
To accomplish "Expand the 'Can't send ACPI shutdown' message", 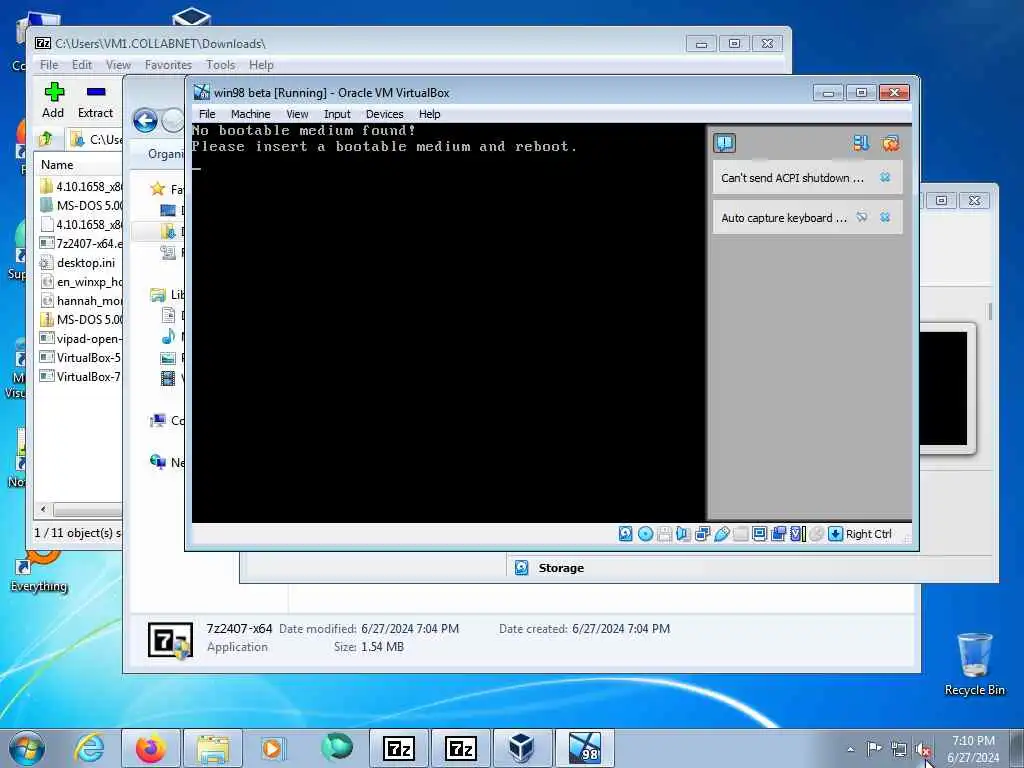I will [x=792, y=178].
